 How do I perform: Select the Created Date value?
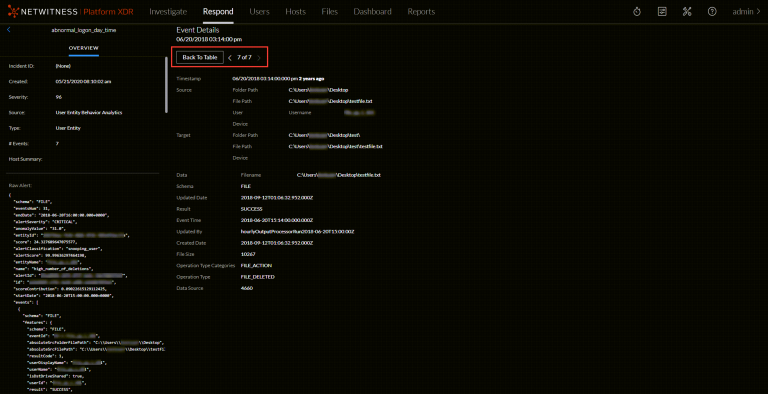277,243
